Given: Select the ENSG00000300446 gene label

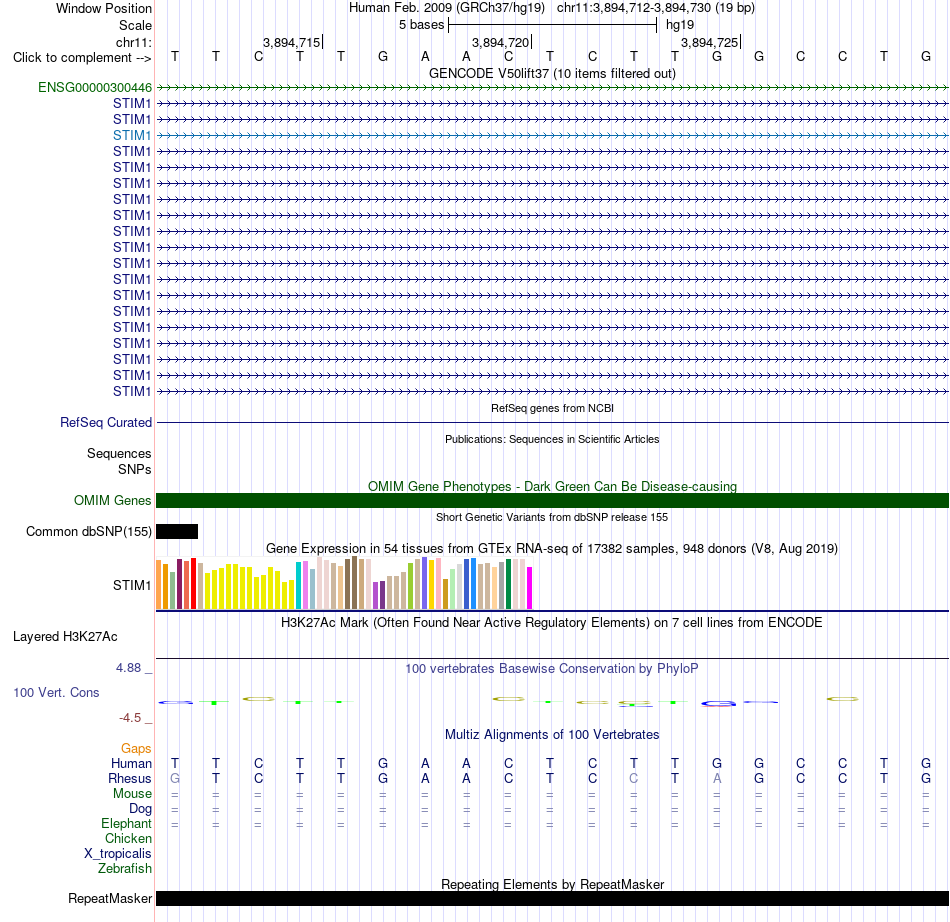Looking at the screenshot, I should click(95, 87).
